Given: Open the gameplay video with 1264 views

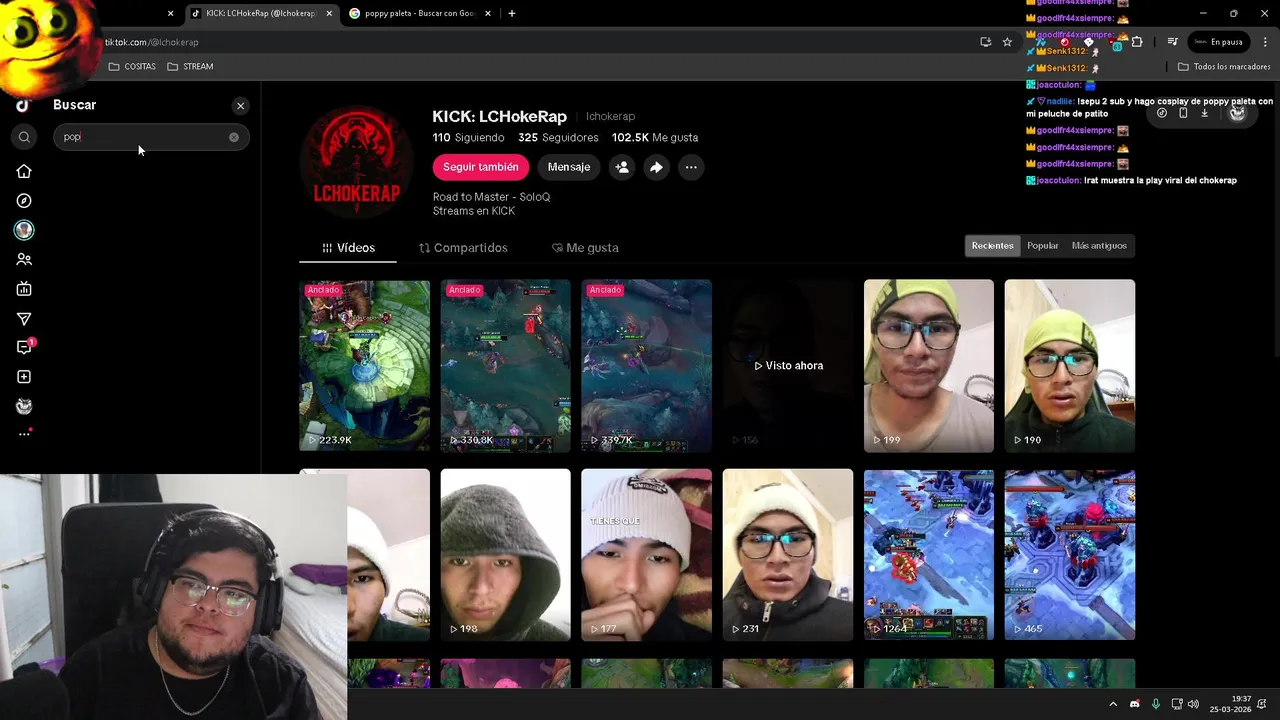Looking at the screenshot, I should click(929, 555).
